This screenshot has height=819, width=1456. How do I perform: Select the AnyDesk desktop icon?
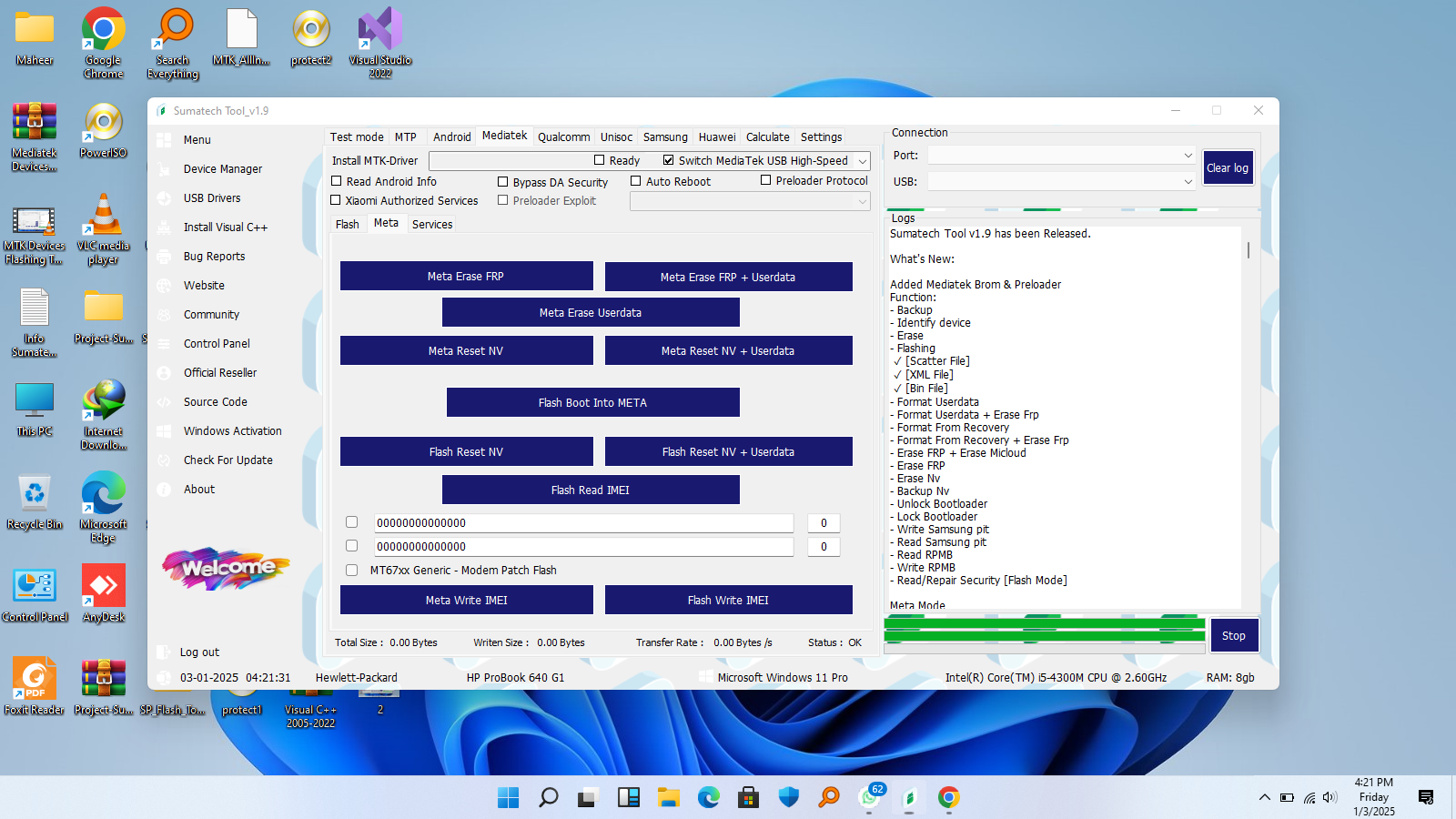[x=104, y=592]
